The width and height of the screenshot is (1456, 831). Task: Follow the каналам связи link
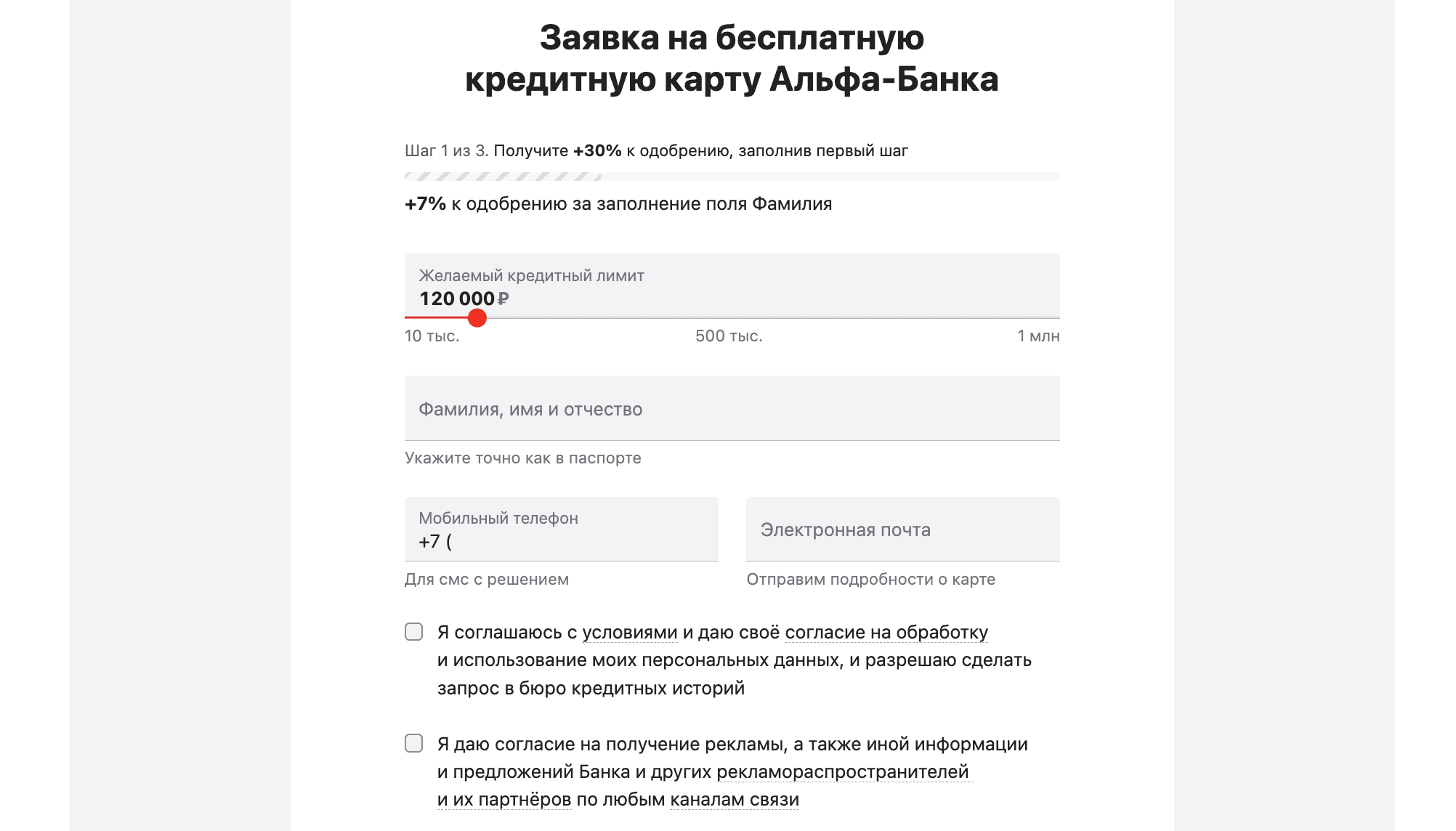pos(734,800)
